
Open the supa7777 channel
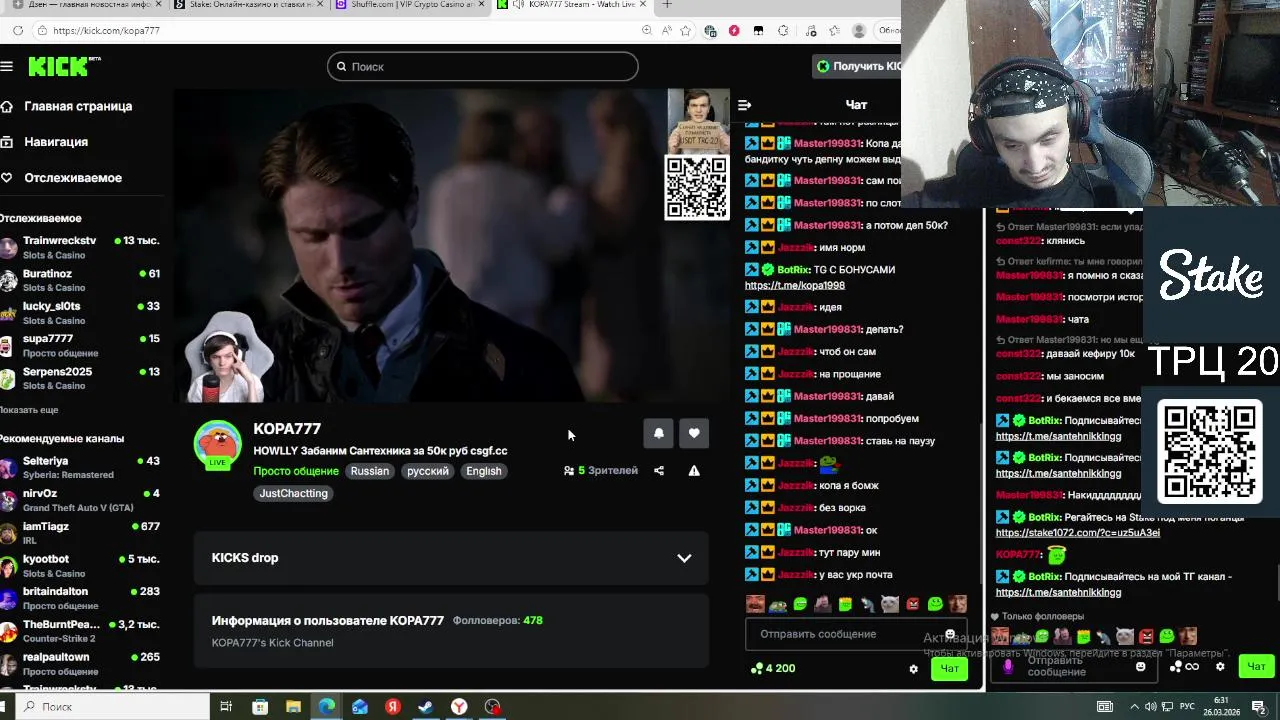click(x=80, y=345)
